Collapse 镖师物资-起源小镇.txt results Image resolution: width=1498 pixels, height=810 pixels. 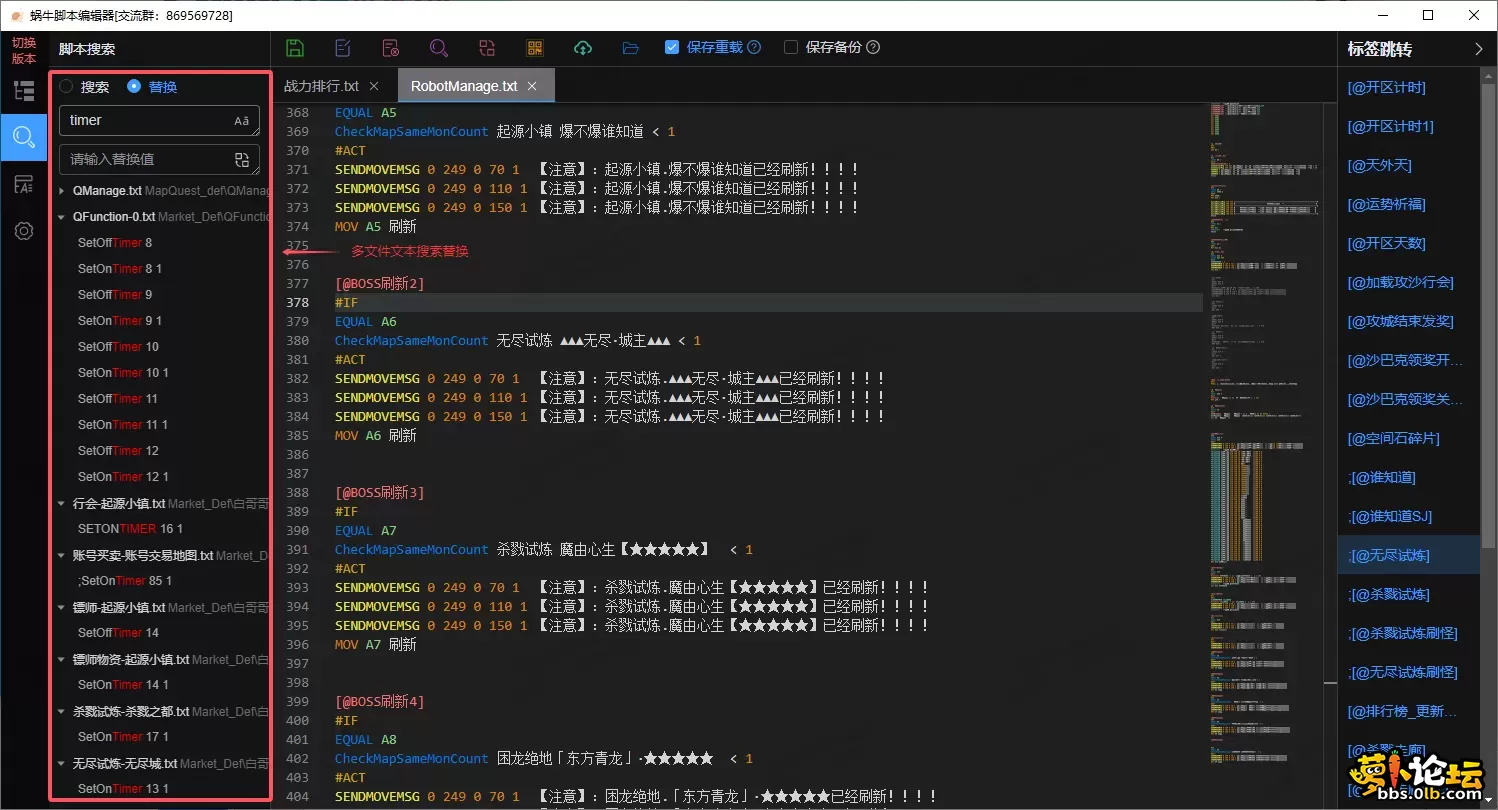pyautogui.click(x=62, y=660)
